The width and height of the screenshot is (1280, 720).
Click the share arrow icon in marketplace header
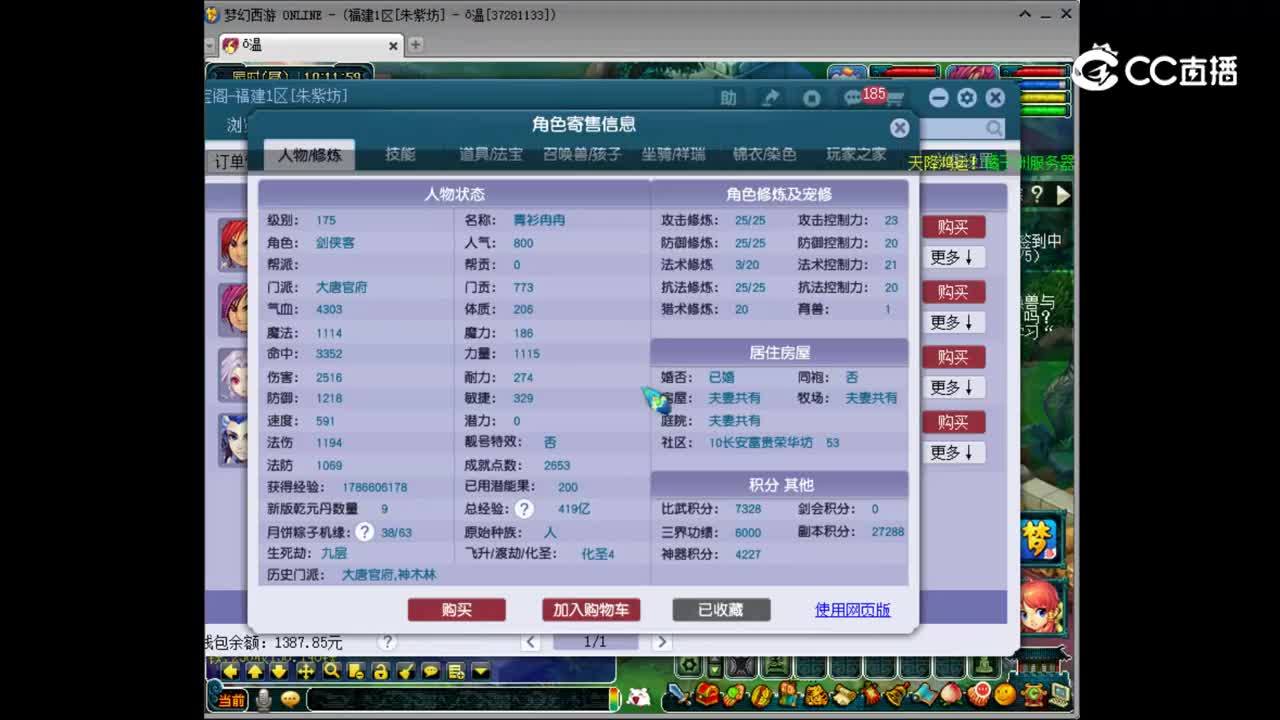[x=771, y=98]
